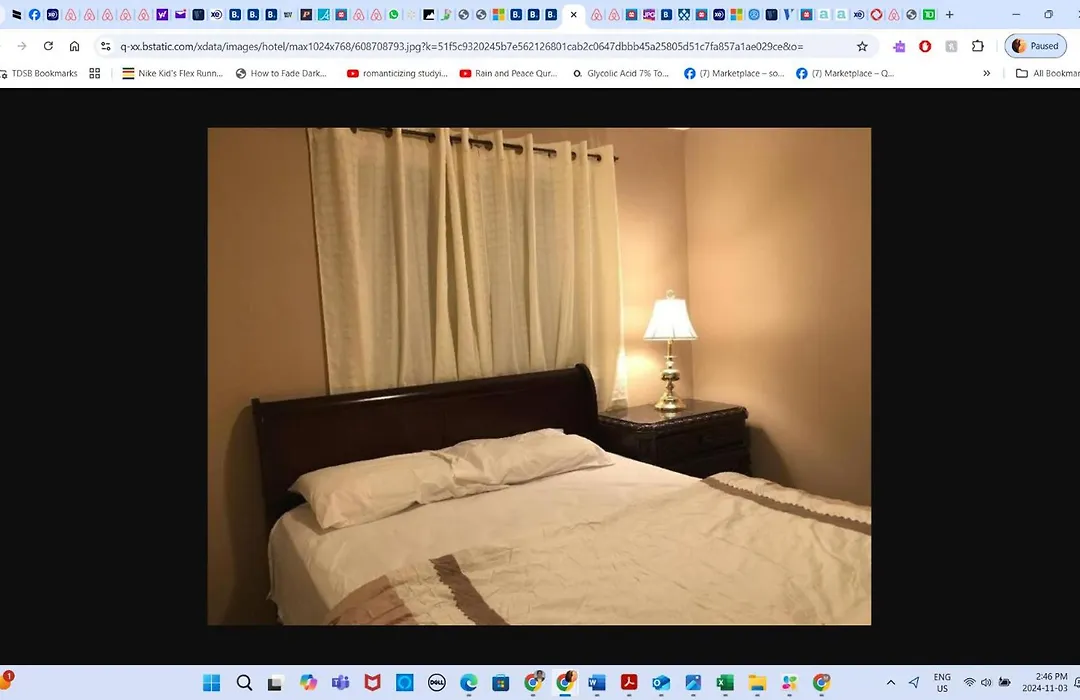
Task: Open McAfee from taskbar
Action: tap(372, 683)
